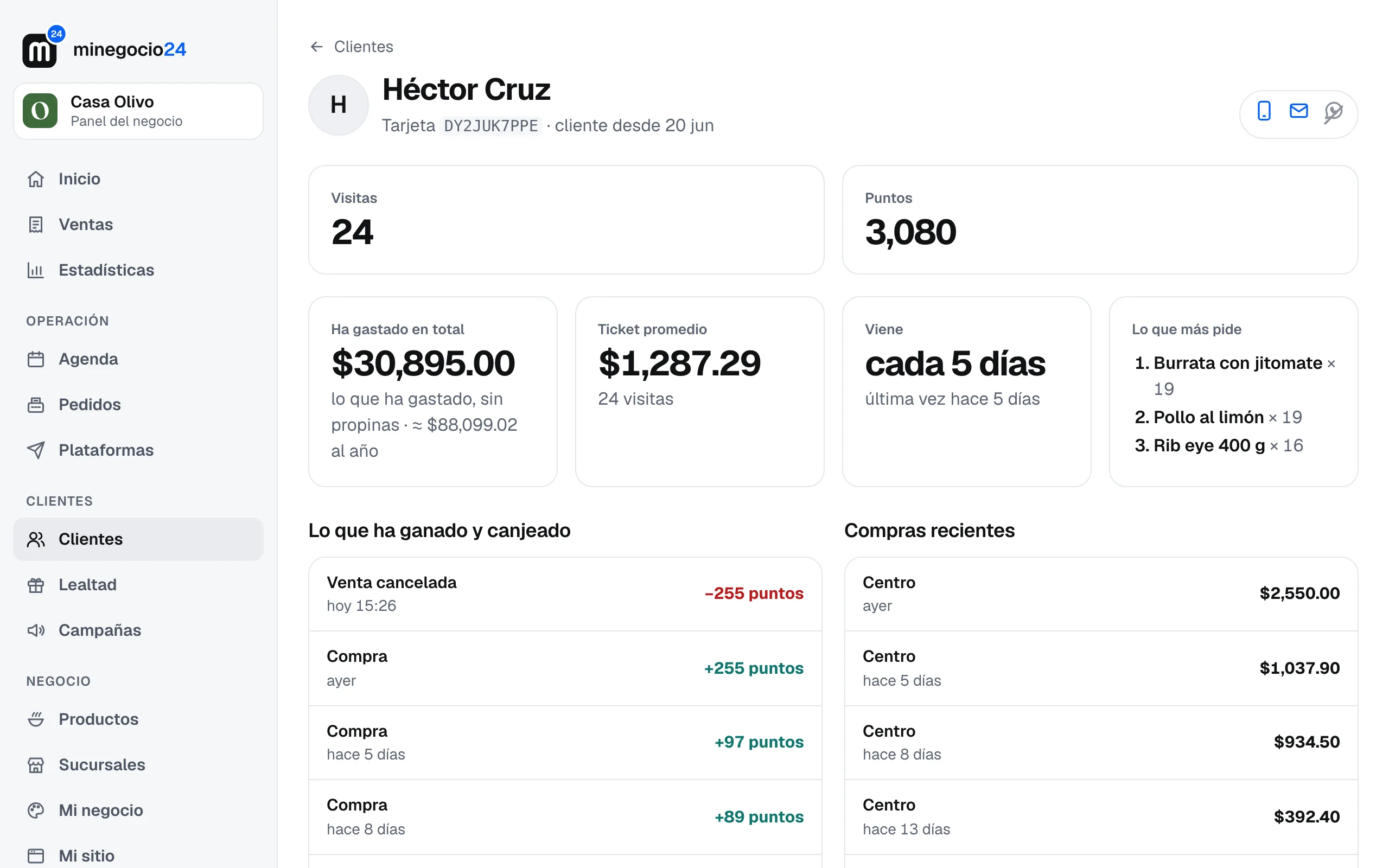Click the Ticket promedio $1,287.29 value
Screen dimensions: 1389x868
point(679,363)
